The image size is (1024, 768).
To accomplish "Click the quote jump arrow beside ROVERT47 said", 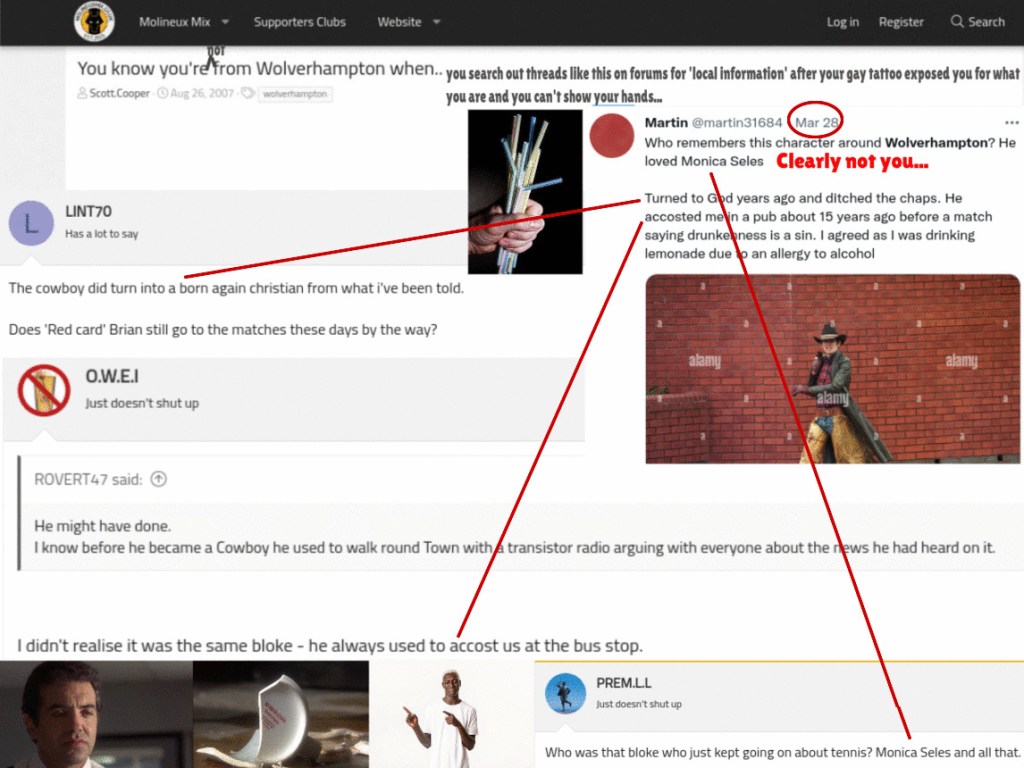I will (158, 479).
